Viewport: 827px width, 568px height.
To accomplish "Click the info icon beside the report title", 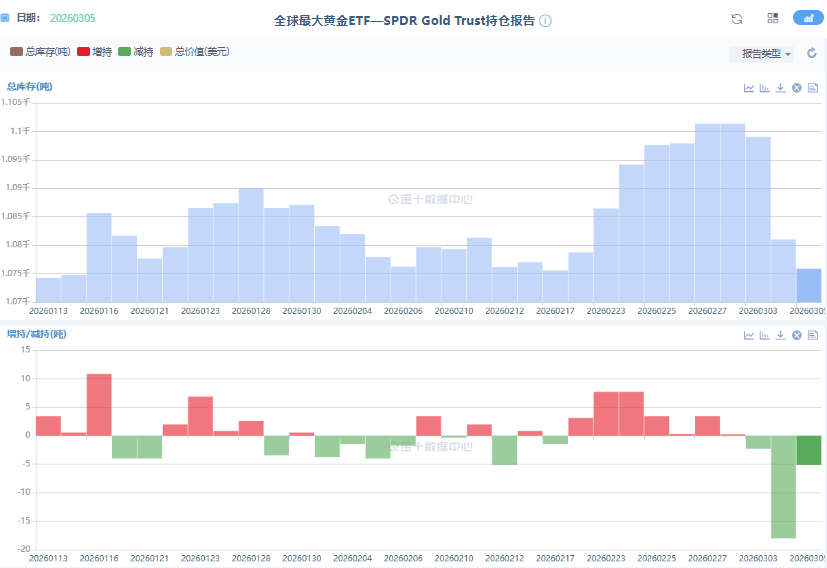I will (x=545, y=21).
